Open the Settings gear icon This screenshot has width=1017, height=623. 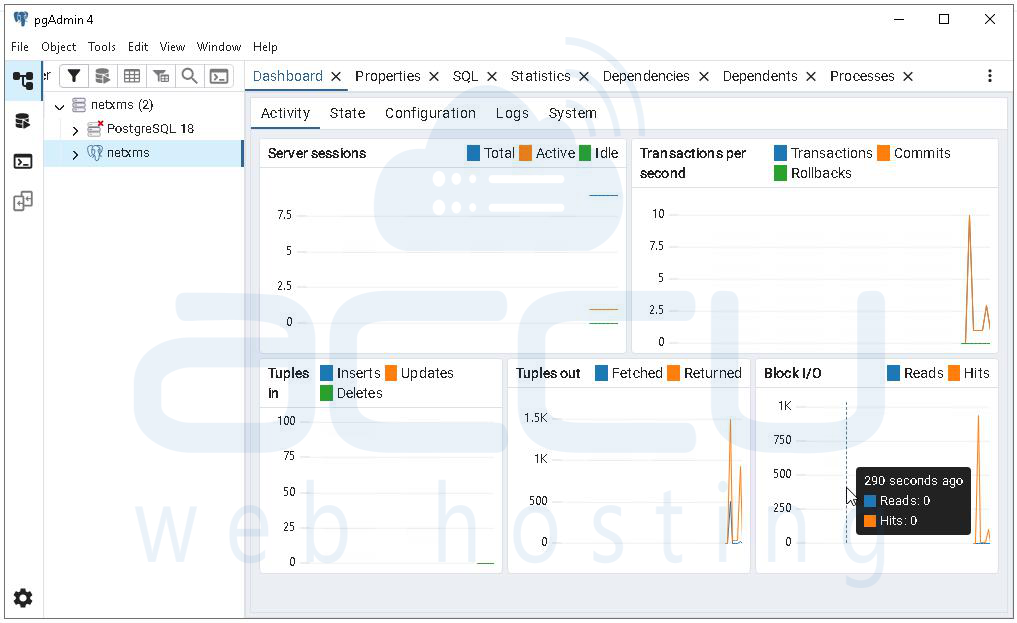click(x=23, y=597)
